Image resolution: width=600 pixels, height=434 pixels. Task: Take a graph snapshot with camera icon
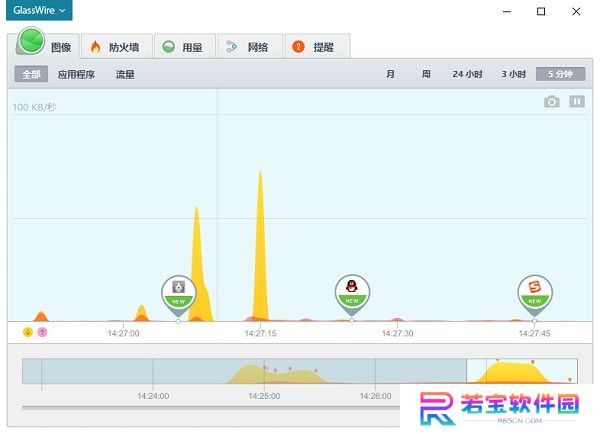click(x=552, y=101)
